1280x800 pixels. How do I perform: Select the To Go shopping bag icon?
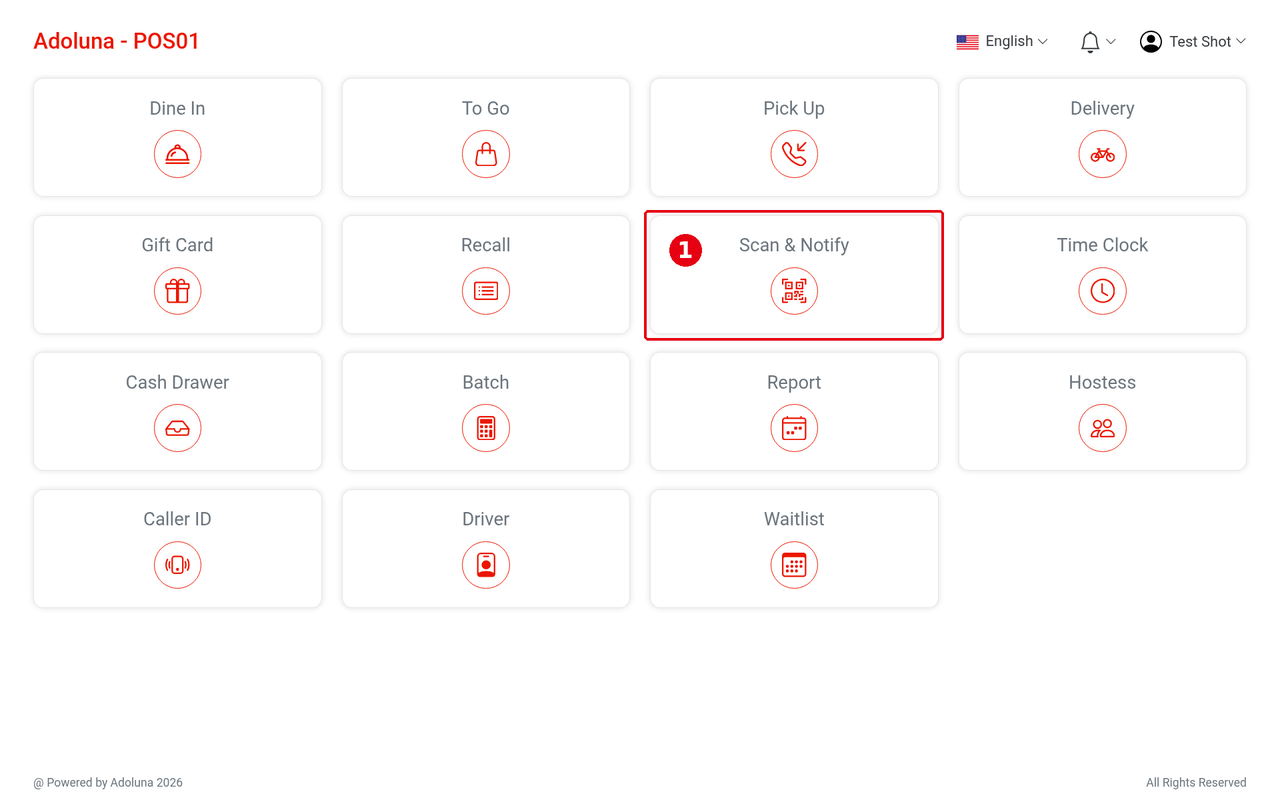pyautogui.click(x=486, y=155)
